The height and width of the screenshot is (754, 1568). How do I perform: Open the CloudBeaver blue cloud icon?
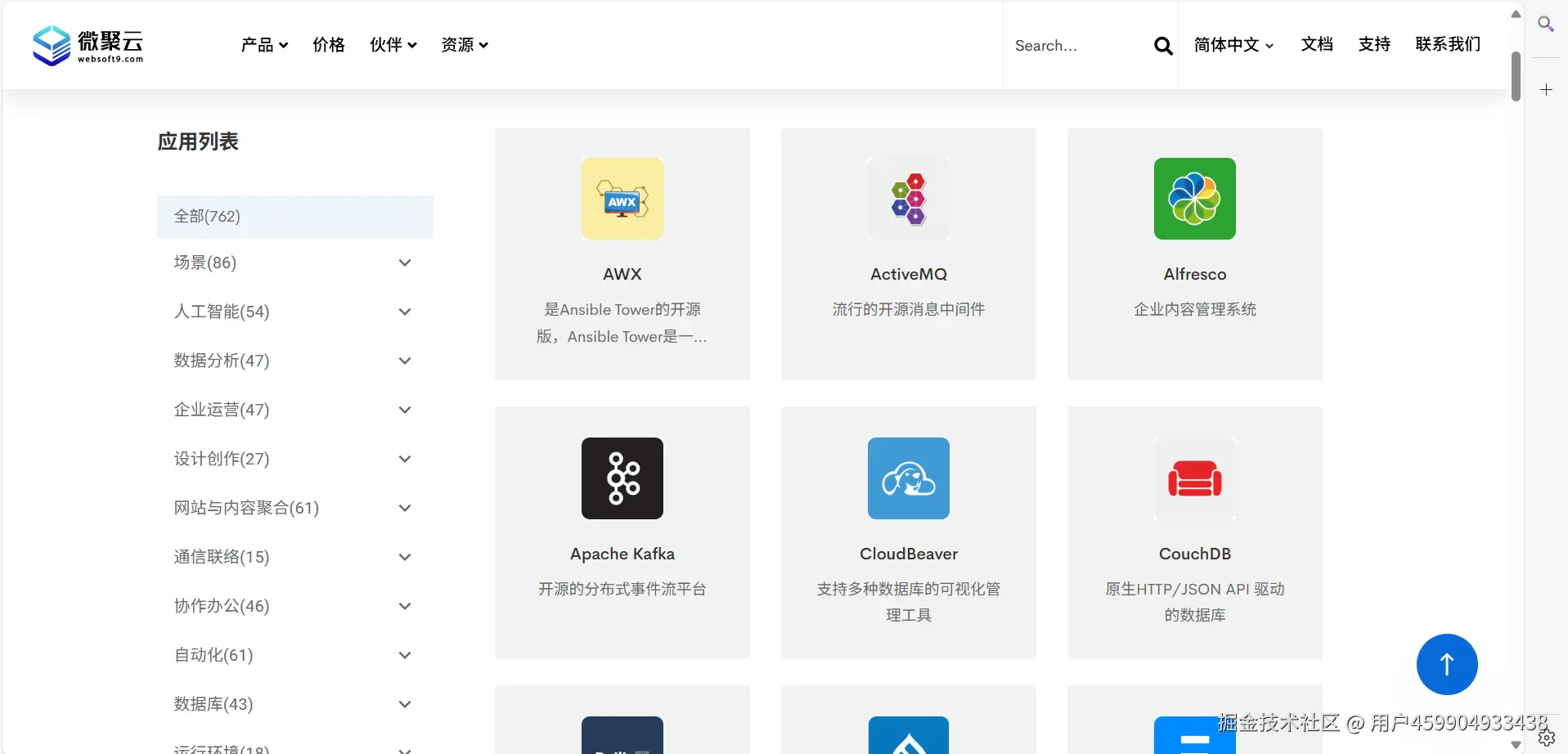coord(909,478)
